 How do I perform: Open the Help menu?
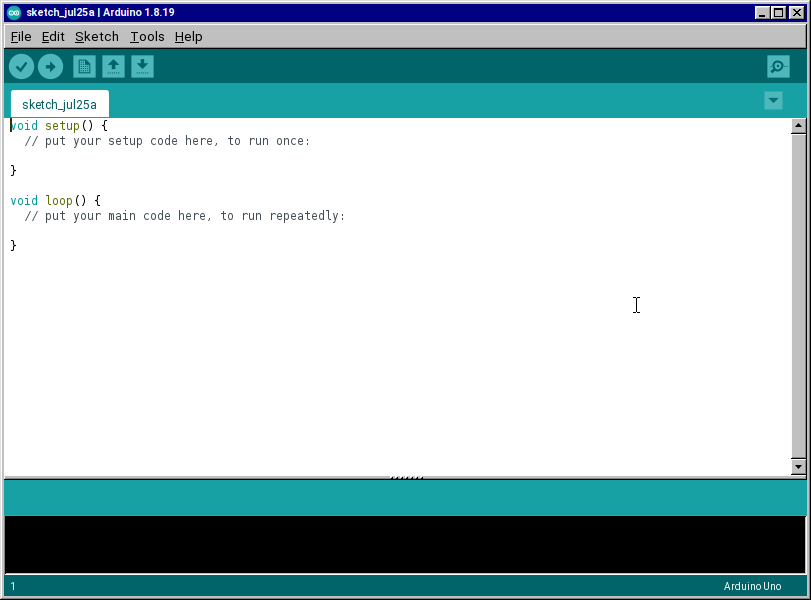[188, 37]
